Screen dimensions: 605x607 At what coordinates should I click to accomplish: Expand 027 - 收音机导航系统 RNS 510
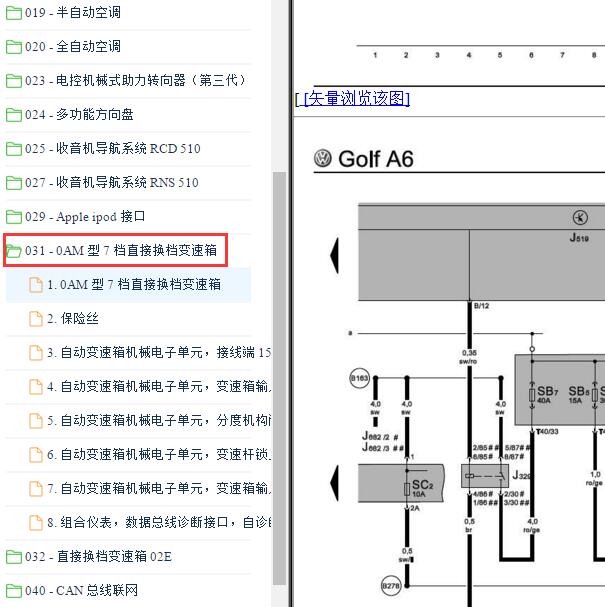tap(112, 183)
